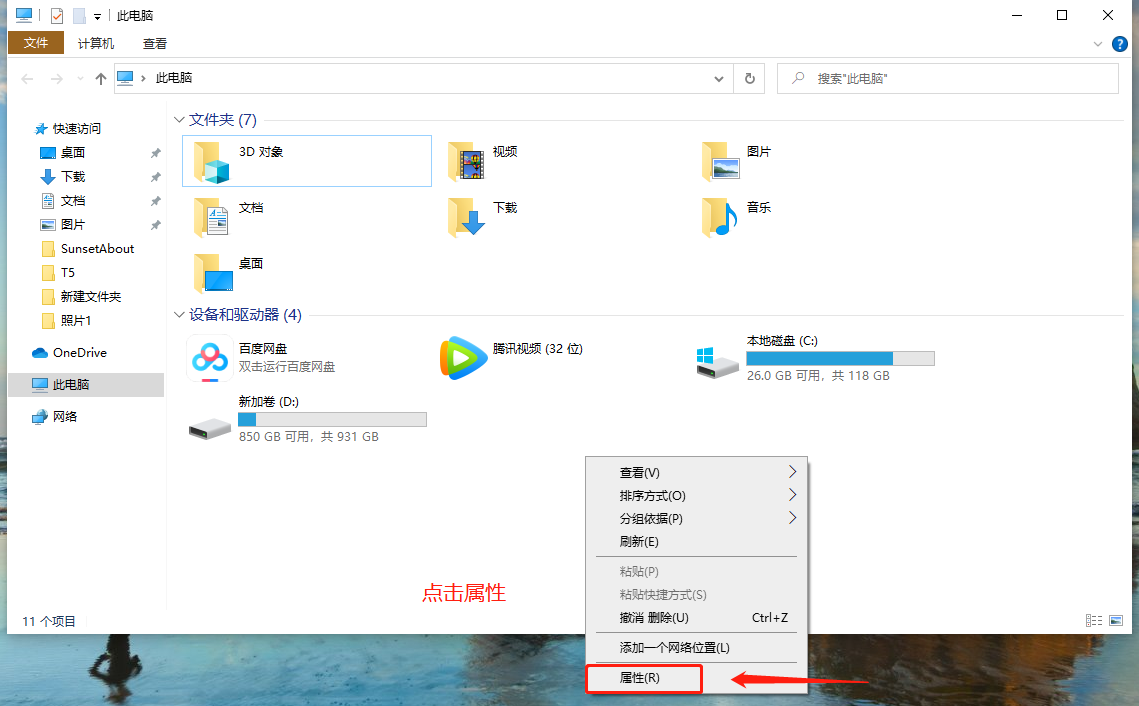Click the new folder title bar icon
The width and height of the screenshot is (1139, 706).
(x=79, y=15)
